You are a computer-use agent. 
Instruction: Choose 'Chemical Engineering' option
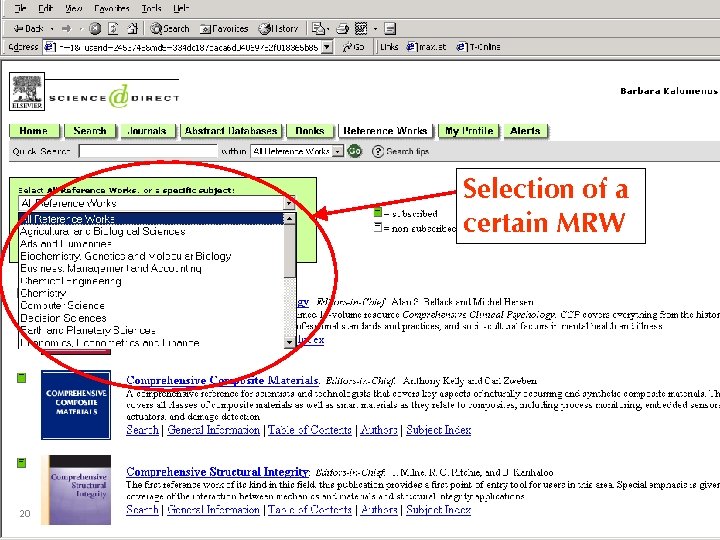click(151, 281)
